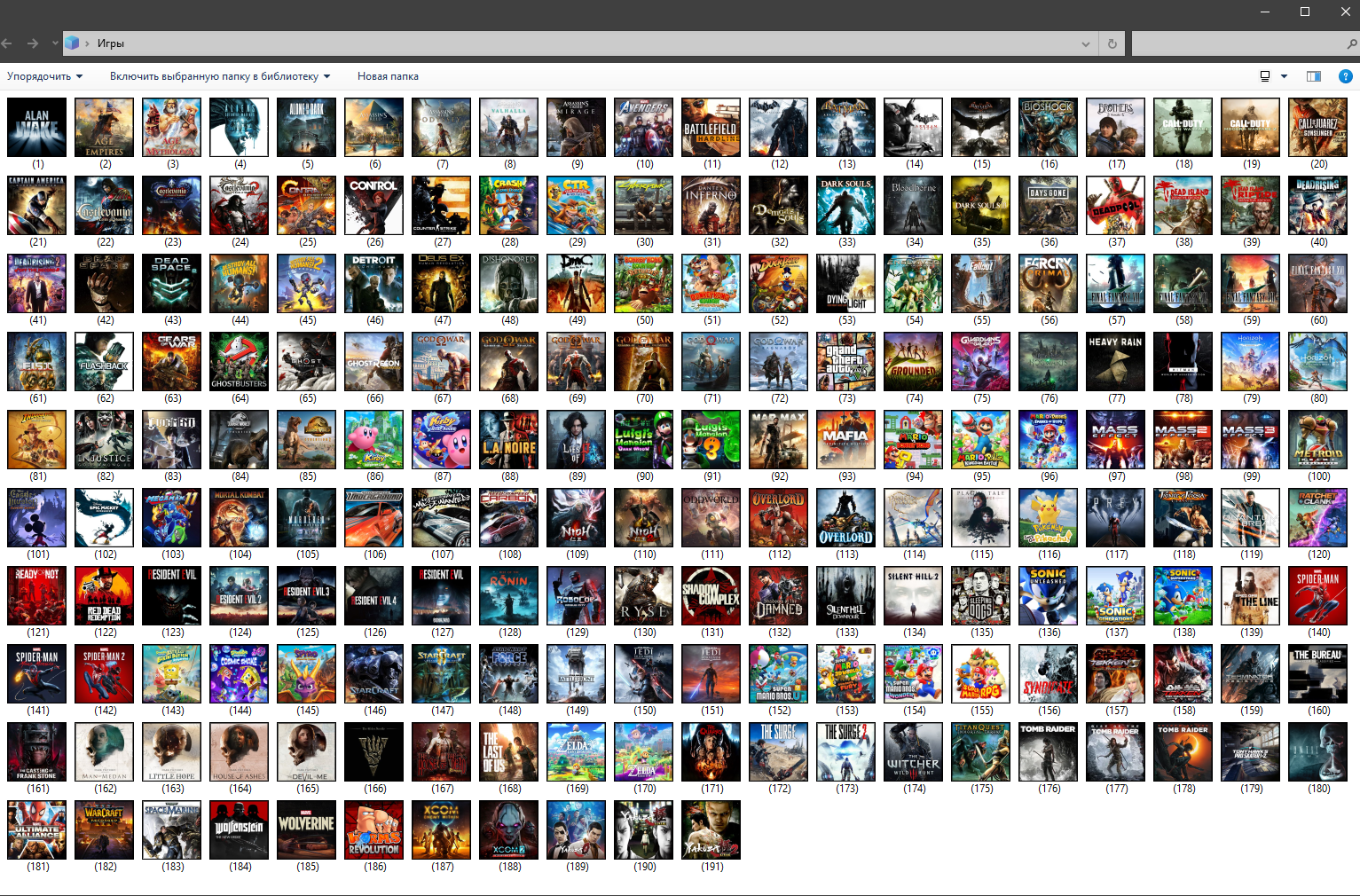Select Ghostbusters cover (64)
This screenshot has width=1360, height=896.
pyautogui.click(x=240, y=362)
